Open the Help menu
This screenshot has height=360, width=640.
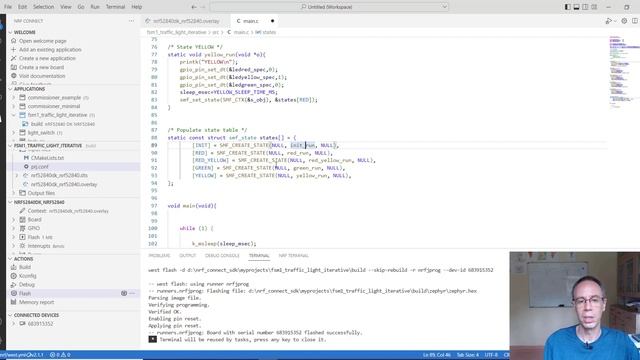coord(137,7)
